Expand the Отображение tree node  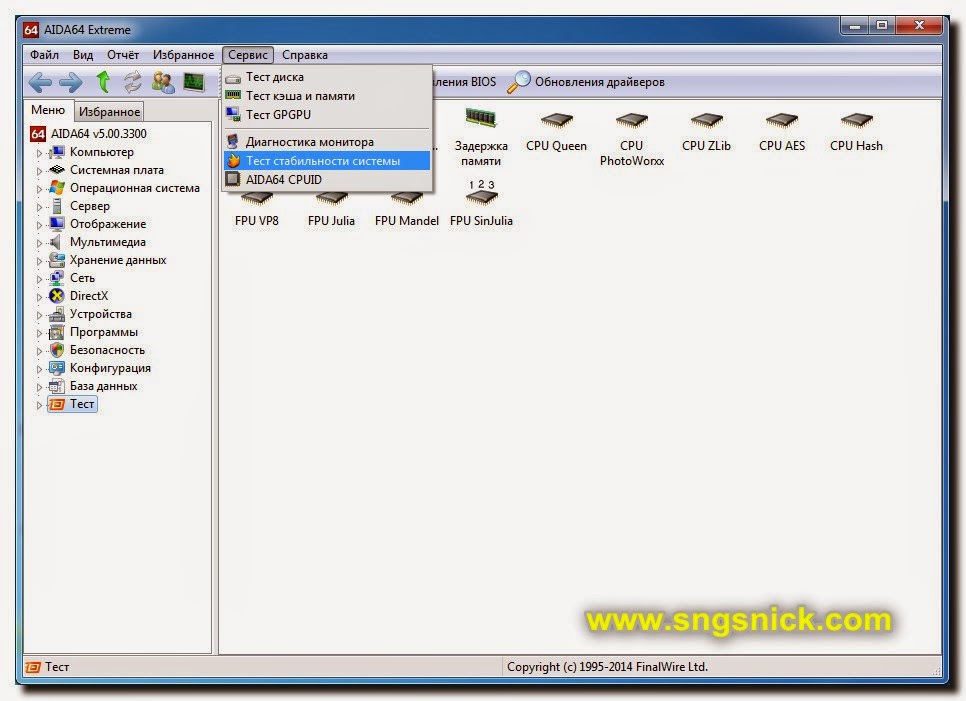39,225
